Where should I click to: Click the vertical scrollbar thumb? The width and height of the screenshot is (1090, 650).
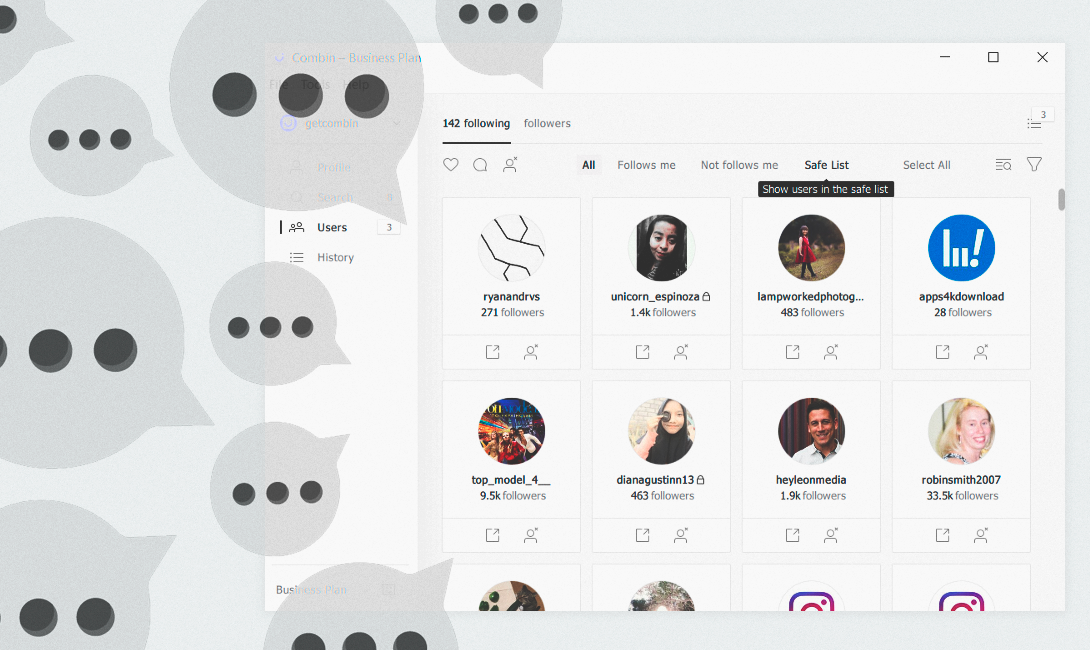[x=1061, y=199]
